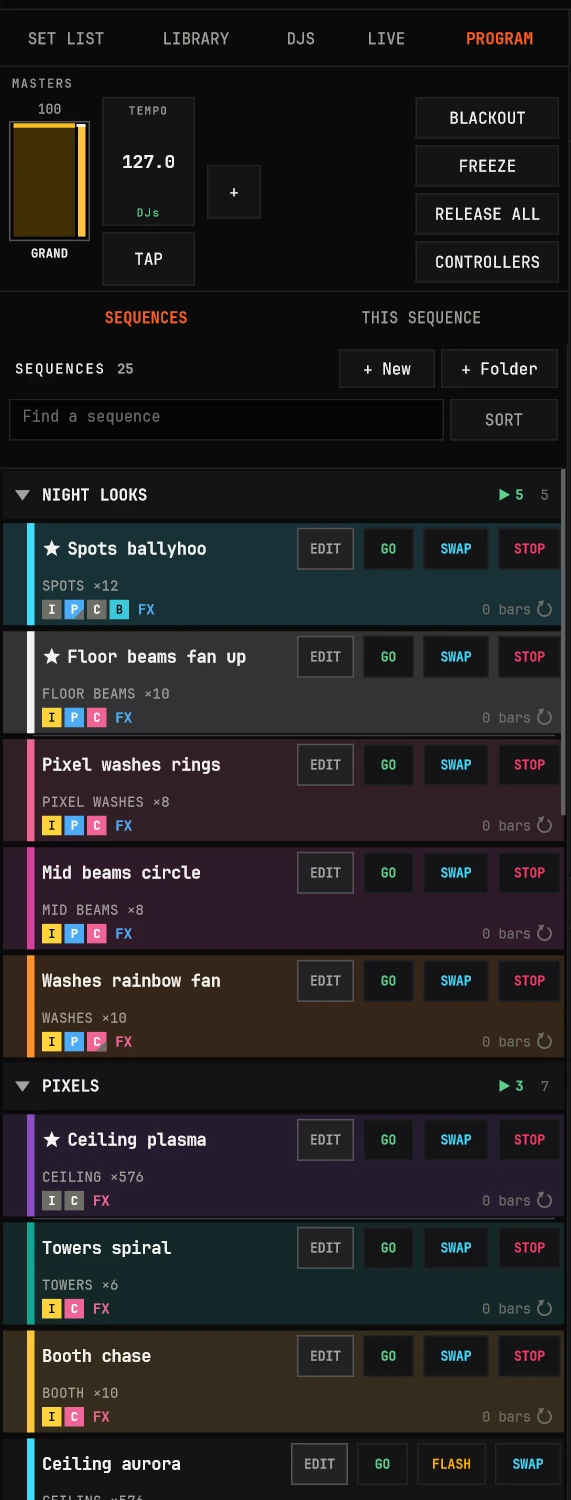This screenshot has width=571, height=1500.
Task: Create a sequence with + New
Action: 387,369
